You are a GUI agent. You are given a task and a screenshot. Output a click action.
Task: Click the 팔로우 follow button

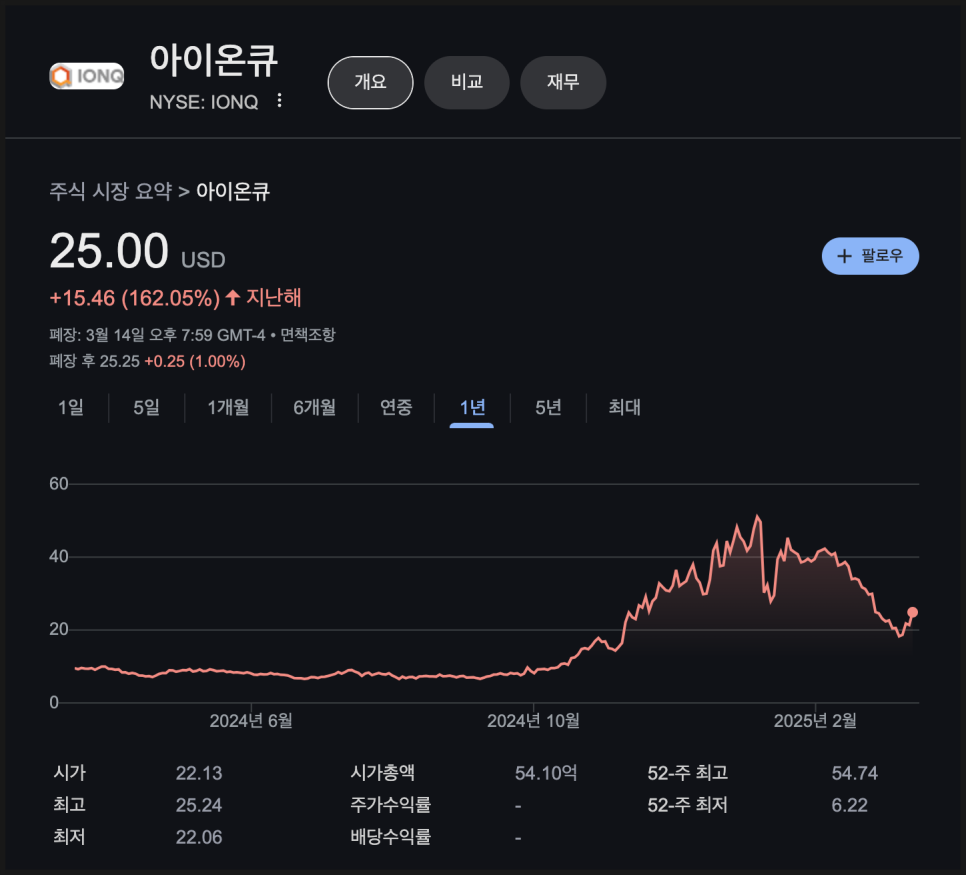(x=870, y=256)
